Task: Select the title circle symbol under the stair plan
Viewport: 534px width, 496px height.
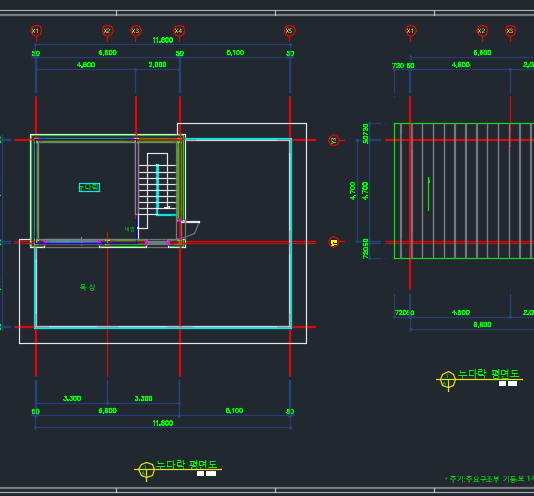Action: click(x=146, y=470)
